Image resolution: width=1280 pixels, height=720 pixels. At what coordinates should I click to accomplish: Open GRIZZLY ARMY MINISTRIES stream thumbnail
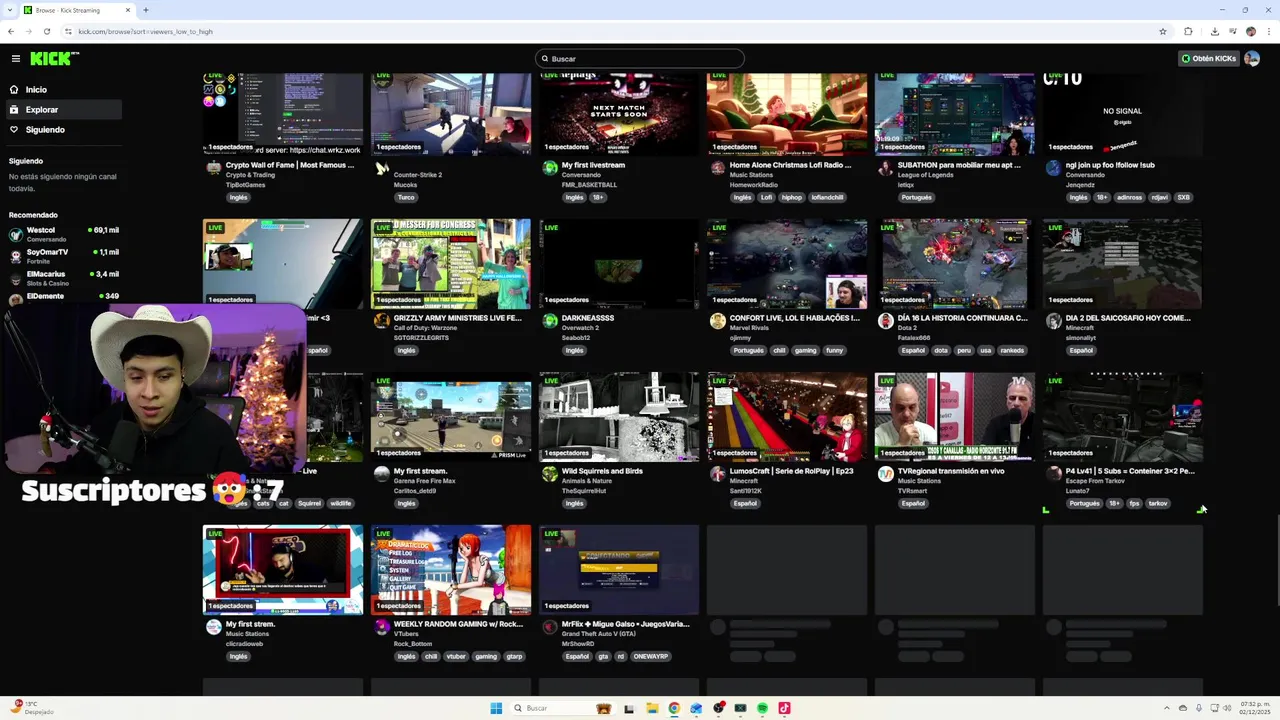(451, 263)
